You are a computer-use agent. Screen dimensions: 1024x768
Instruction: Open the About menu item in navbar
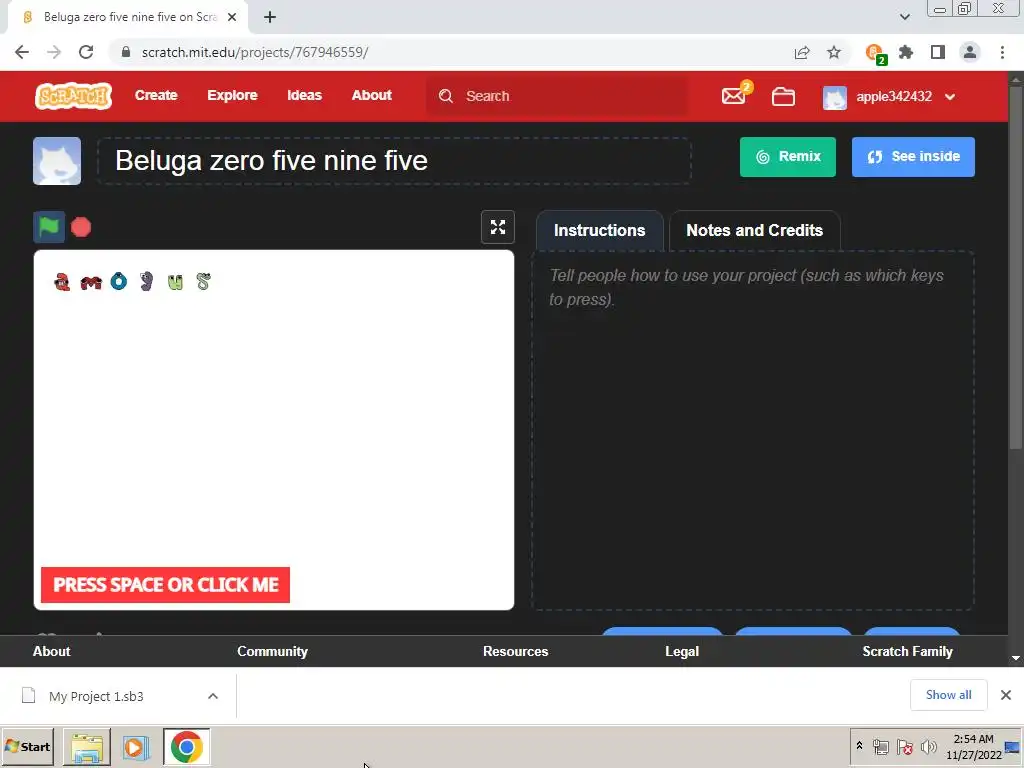tap(372, 95)
